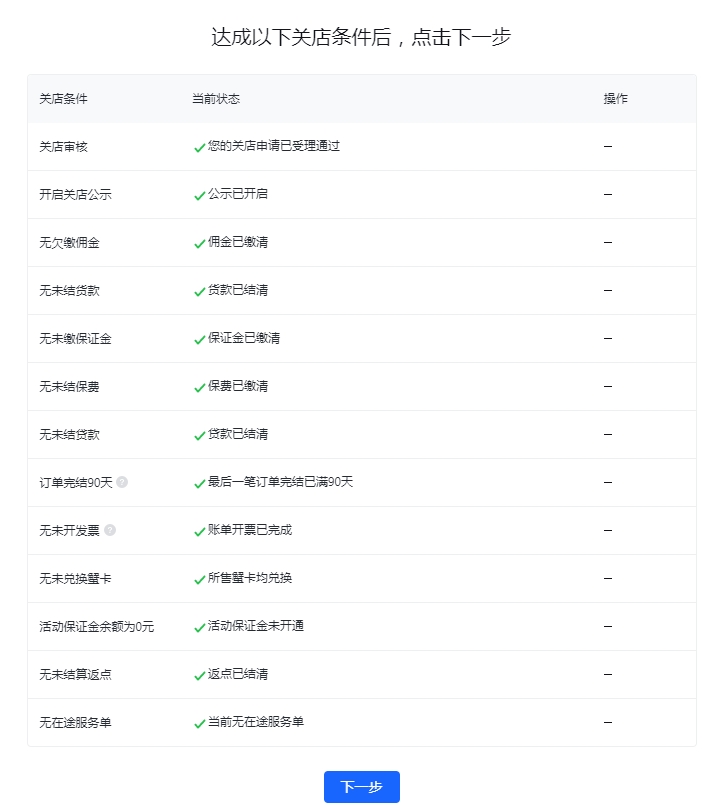Screen dimensions: 702x808
Task: Click status text 返点已结清
Action: click(x=238, y=674)
